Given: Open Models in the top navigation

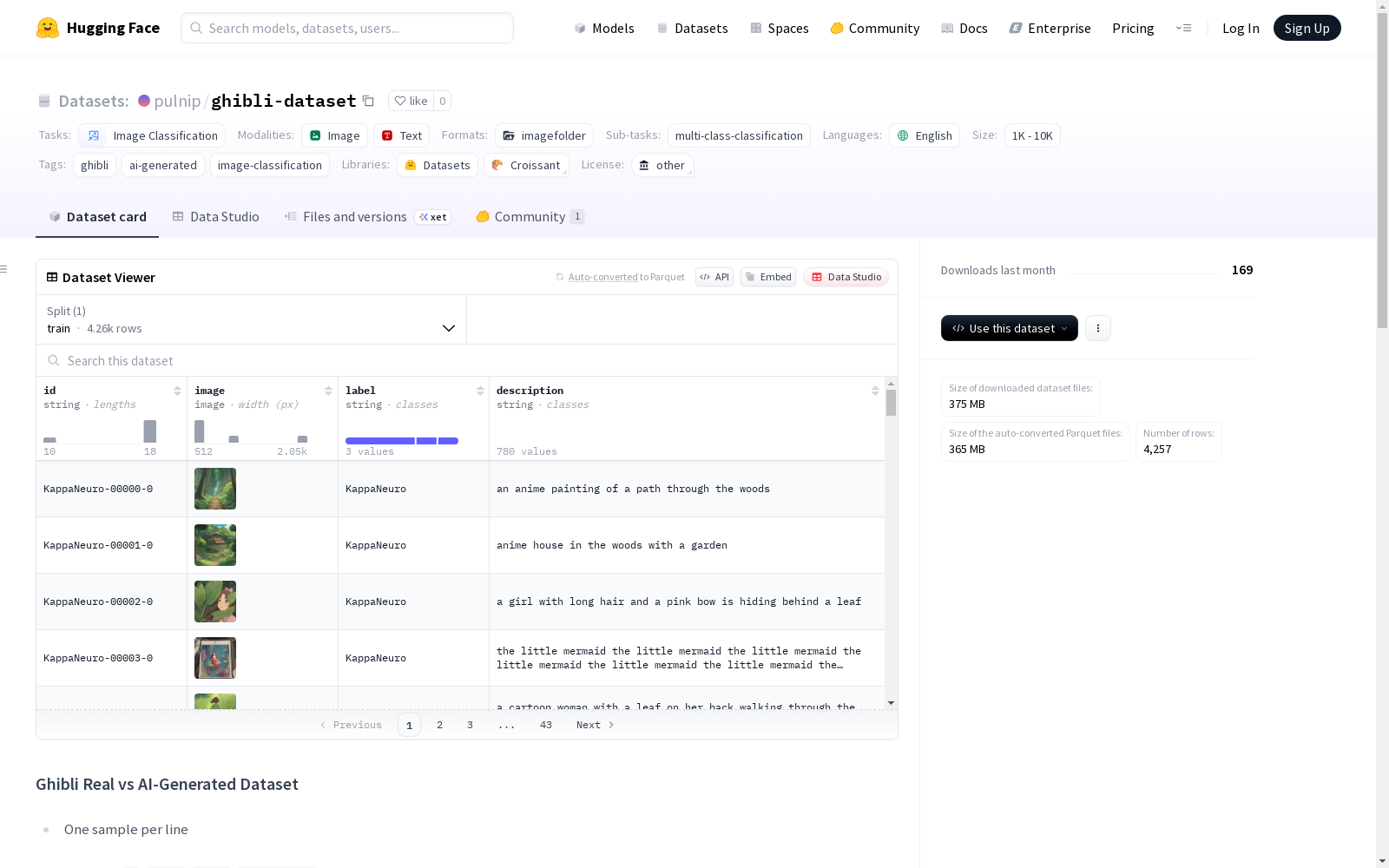Looking at the screenshot, I should click(604, 28).
